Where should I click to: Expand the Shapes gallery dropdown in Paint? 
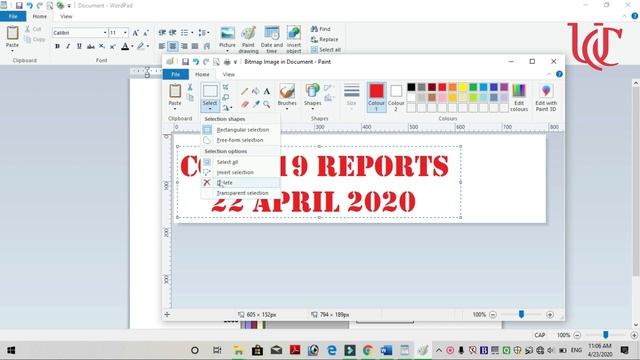(x=312, y=109)
